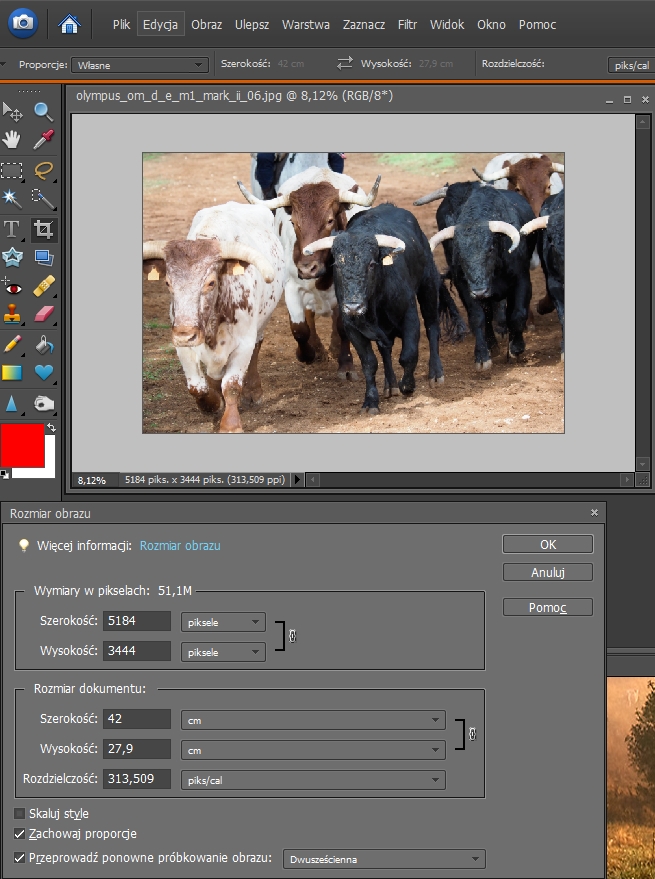Open the Warstwa menu
Viewport: 655px width, 879px height.
[x=305, y=24]
